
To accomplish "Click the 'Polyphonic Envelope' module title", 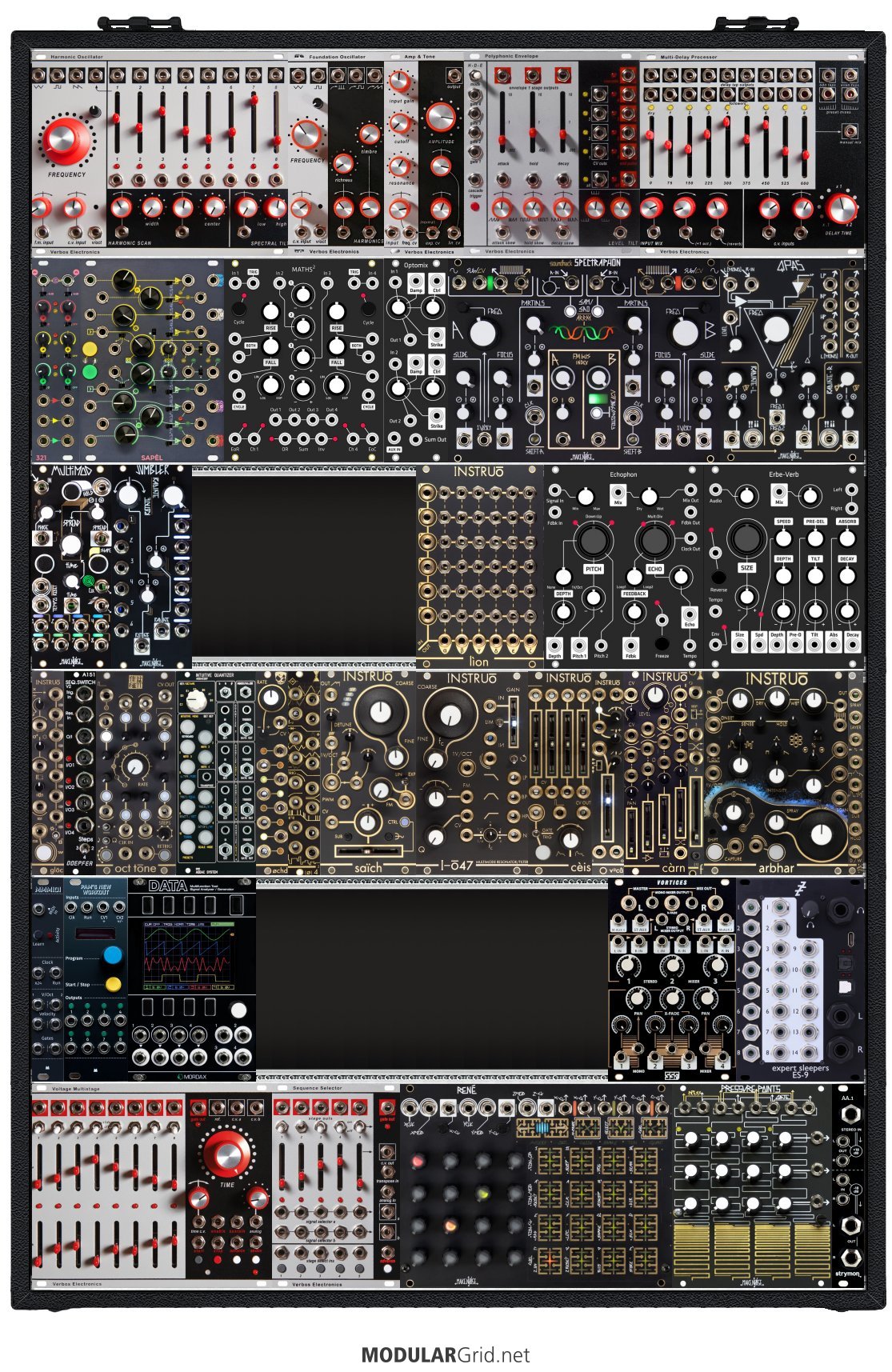I will coord(511,56).
